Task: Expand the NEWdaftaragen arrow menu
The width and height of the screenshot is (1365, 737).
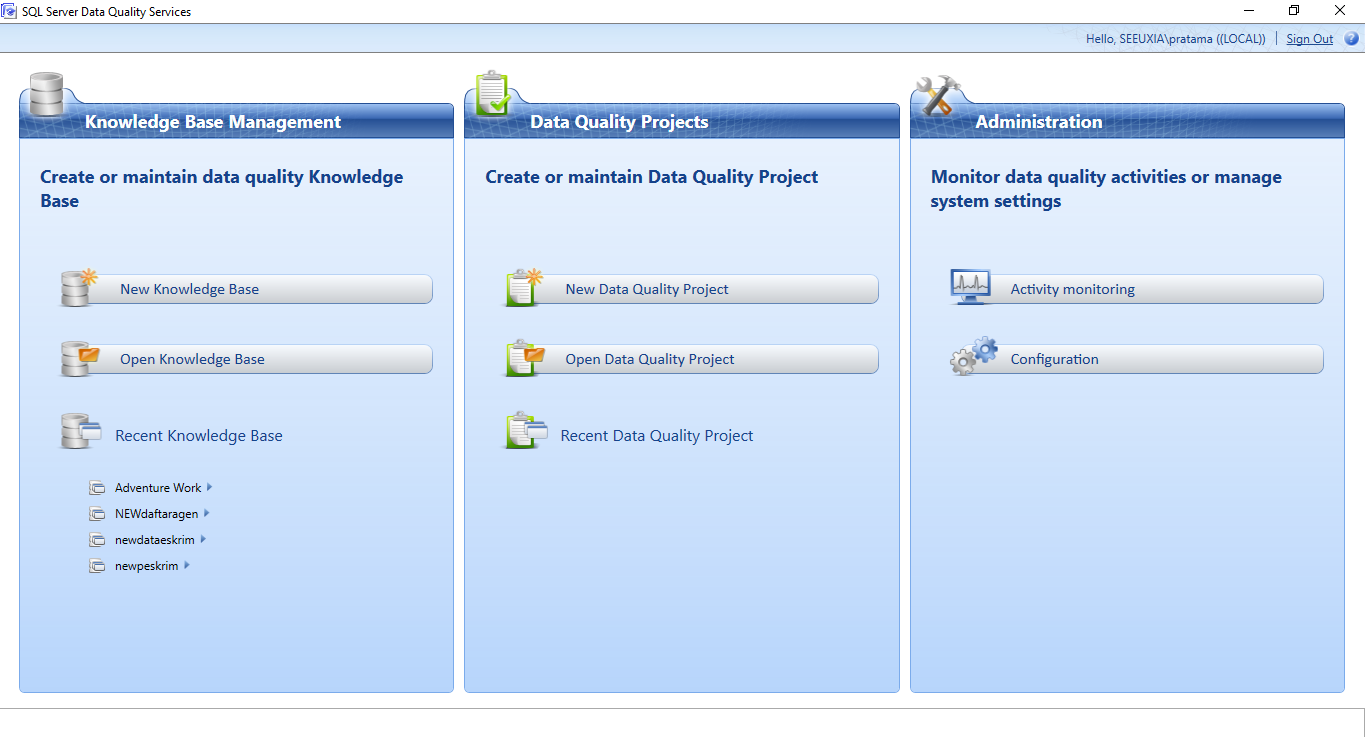Action: click(207, 514)
